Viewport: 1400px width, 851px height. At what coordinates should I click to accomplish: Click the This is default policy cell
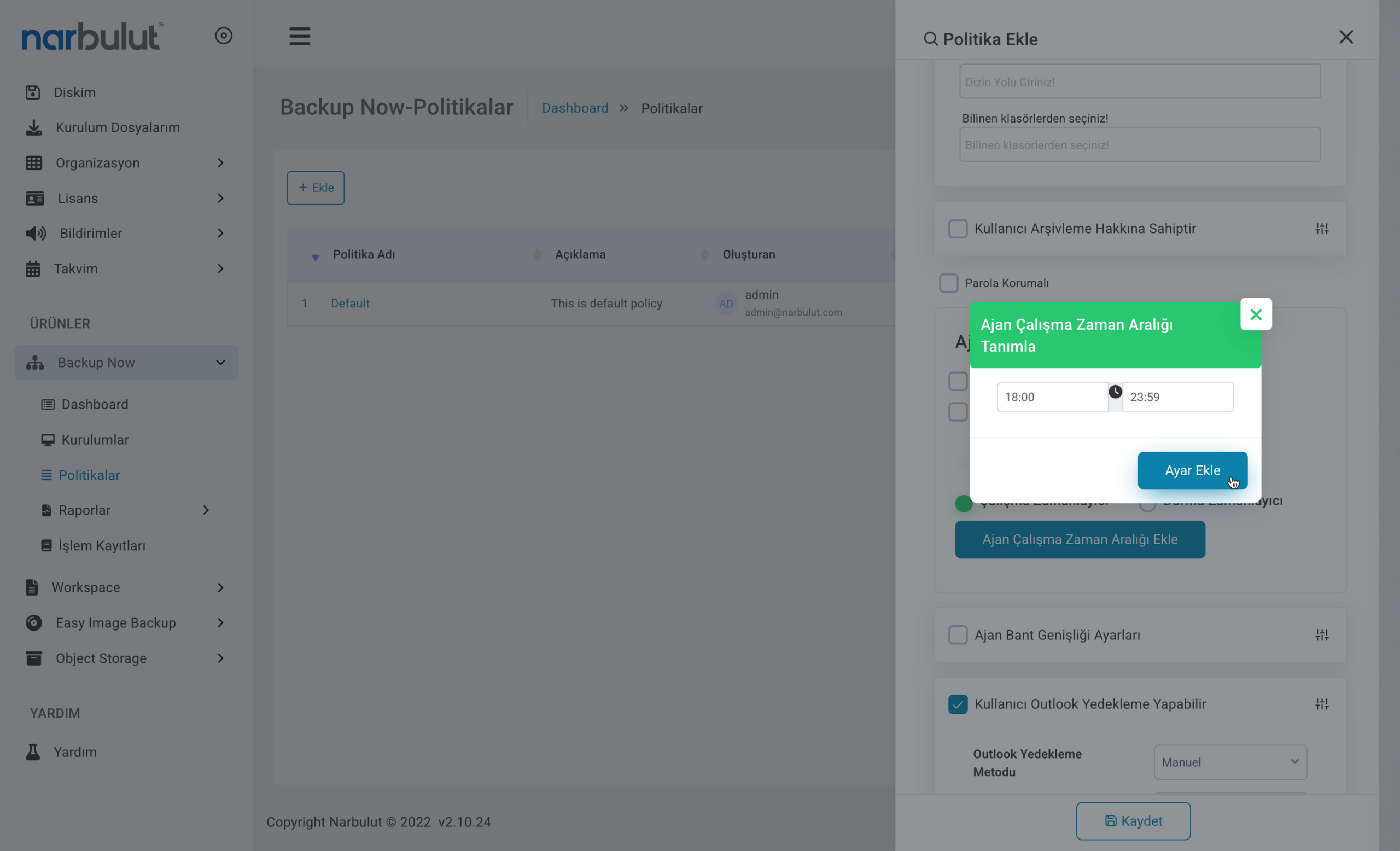click(x=606, y=304)
